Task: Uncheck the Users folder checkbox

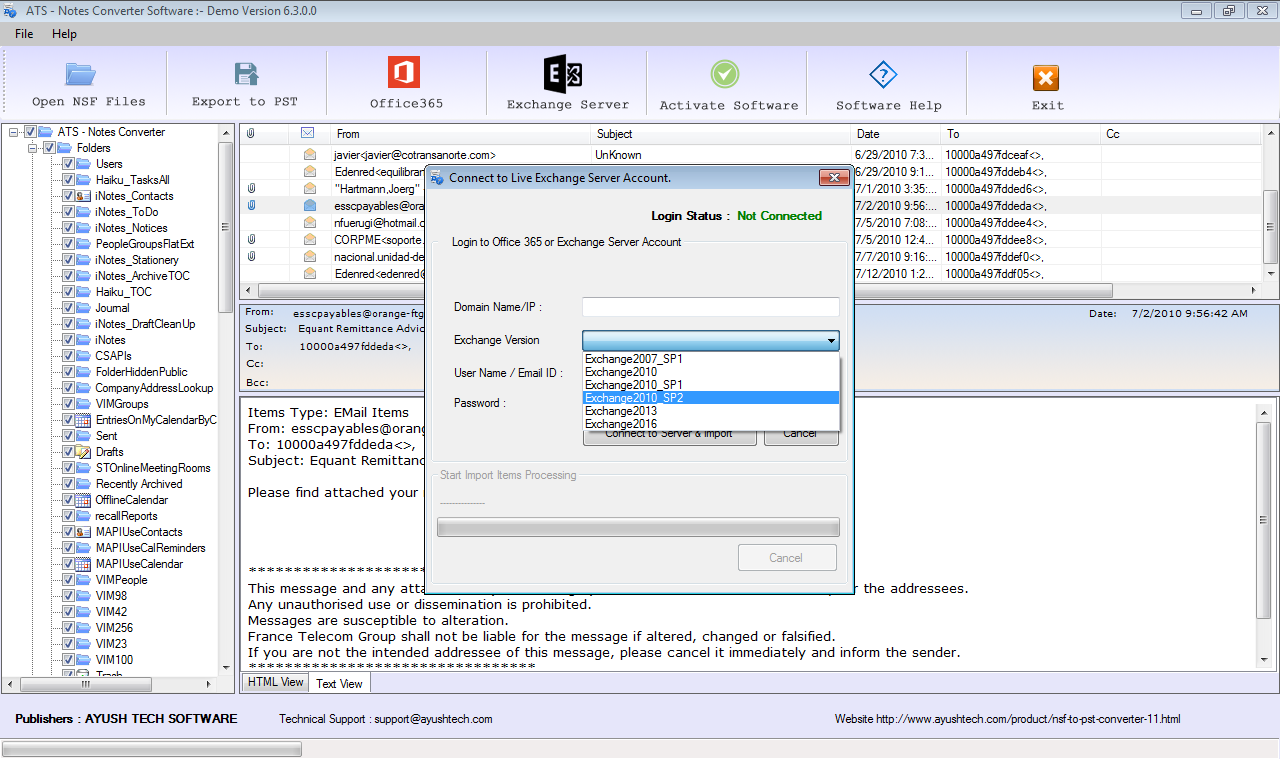Action: point(68,164)
